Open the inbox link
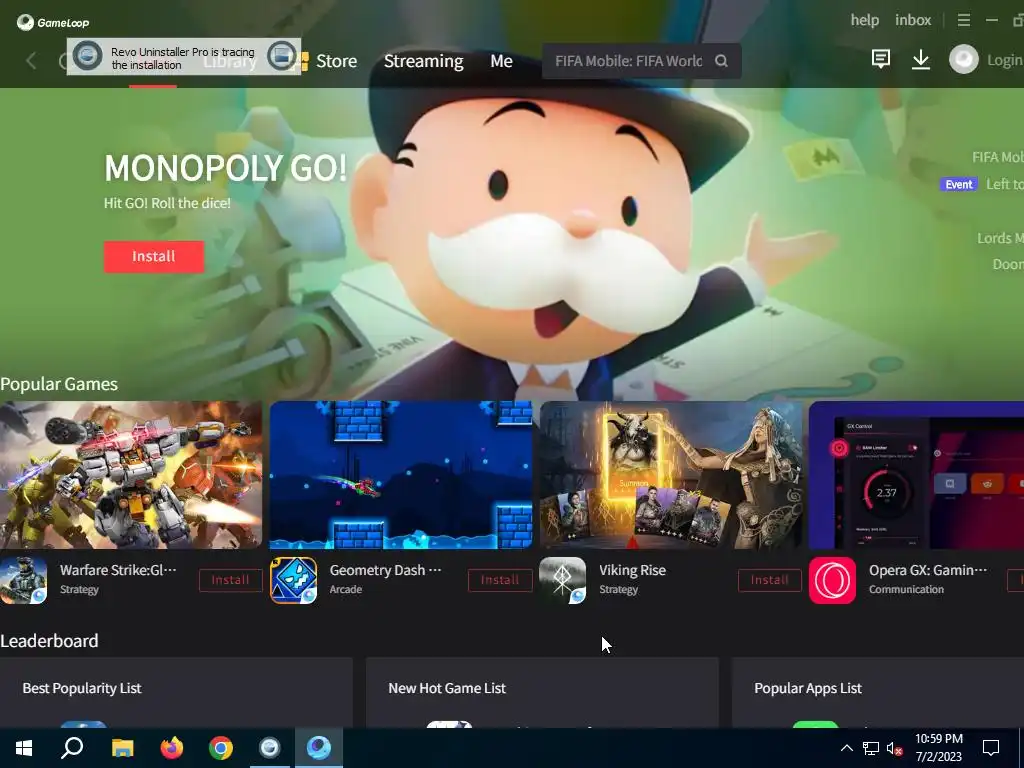 [913, 20]
